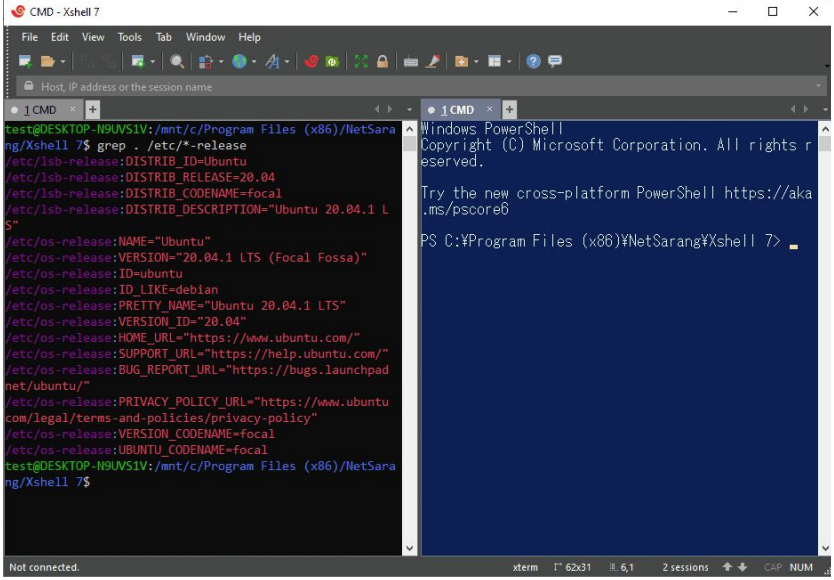Click right terminal scrollbar up arrow

click(x=825, y=129)
